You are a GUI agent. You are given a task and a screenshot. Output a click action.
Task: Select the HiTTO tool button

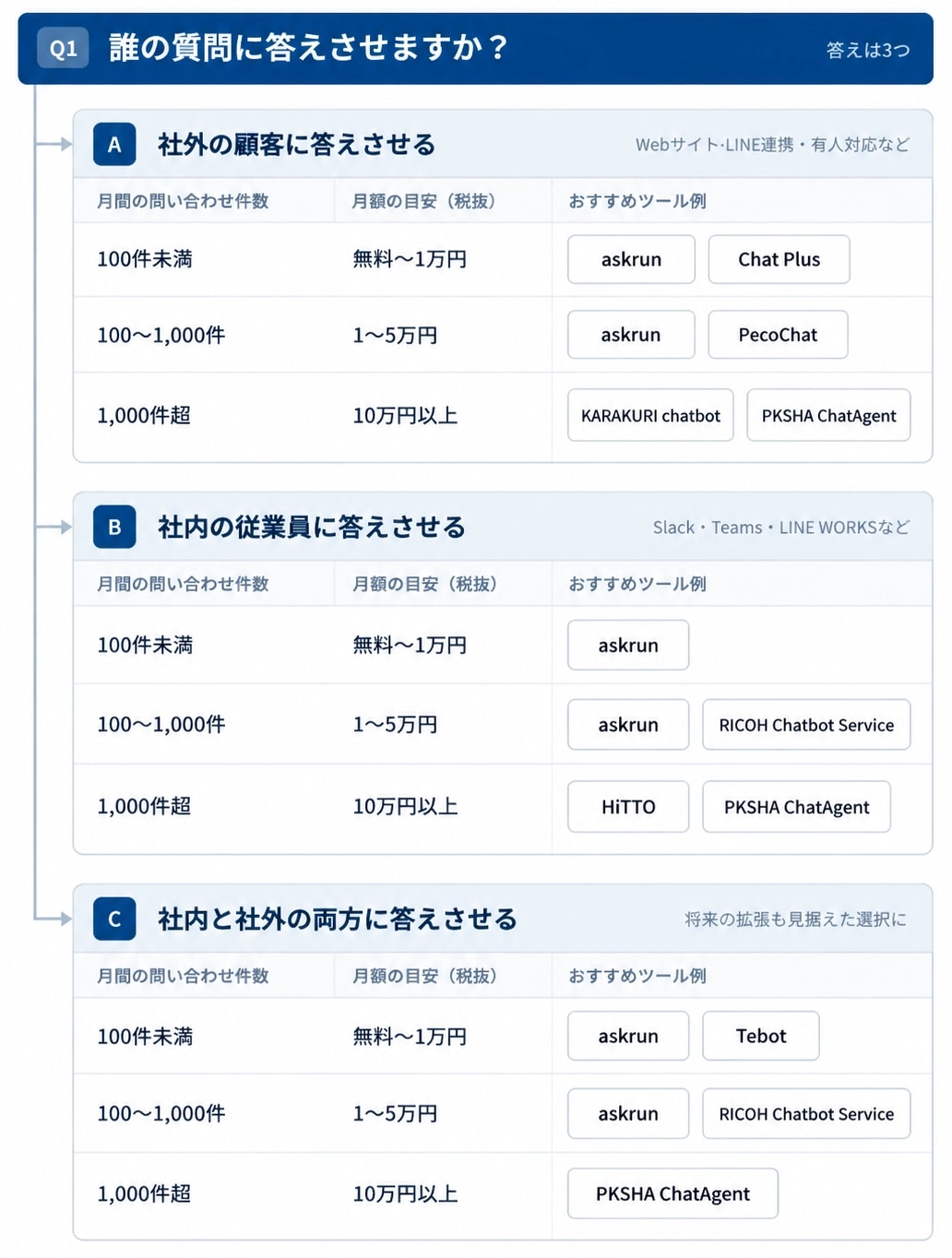click(x=628, y=807)
